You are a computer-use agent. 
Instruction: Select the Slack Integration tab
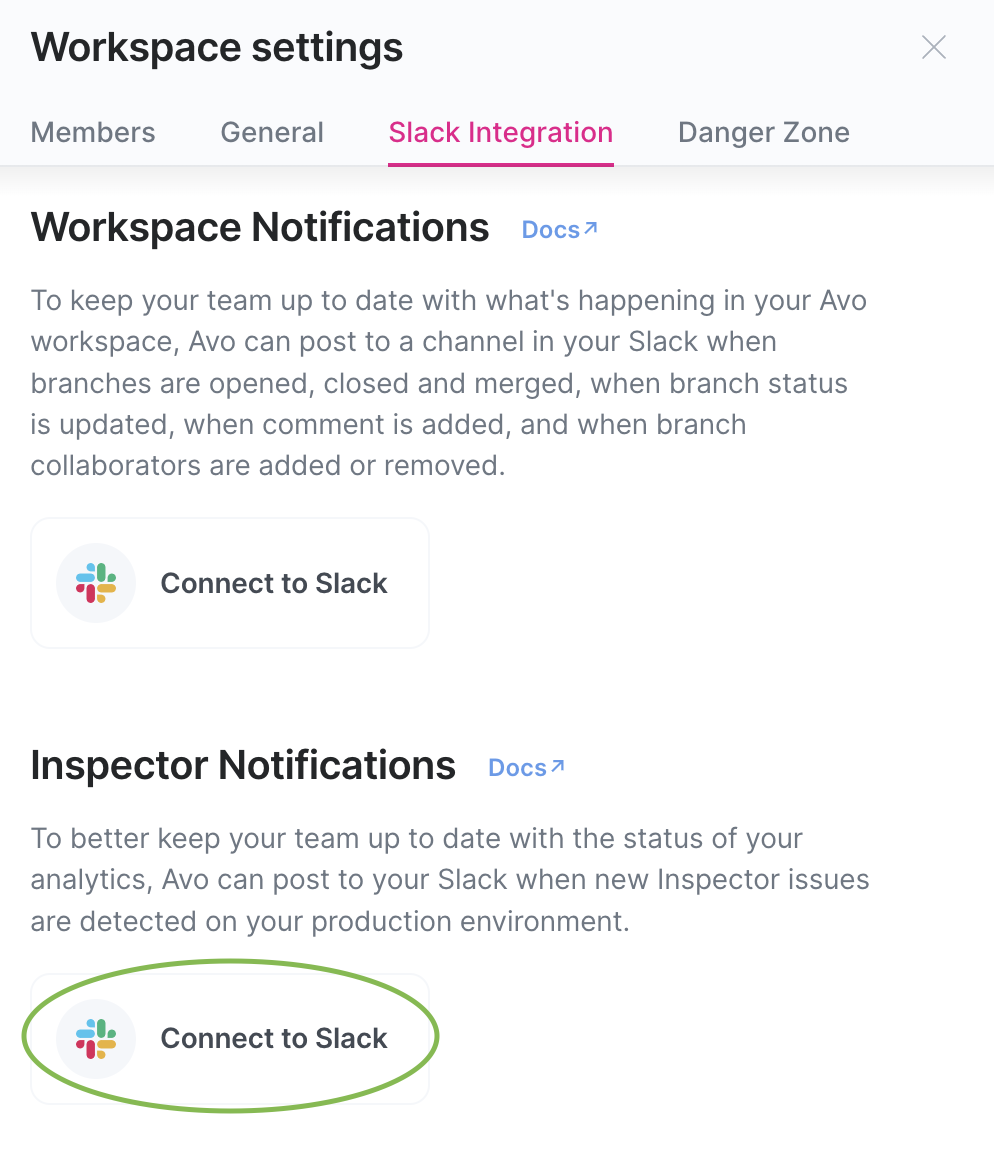tap(500, 132)
